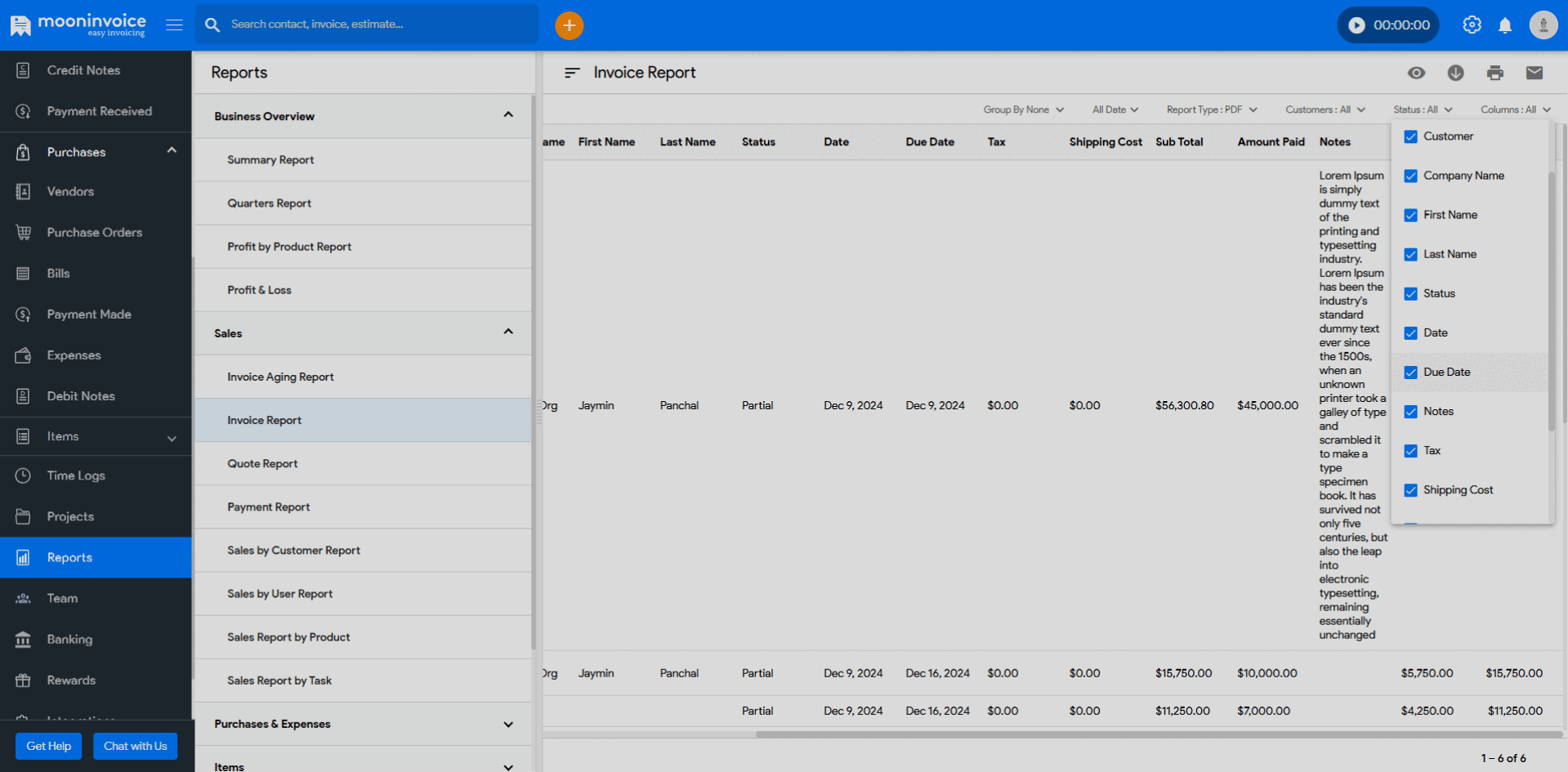
Task: Click the Vendors sidebar icon
Action: pos(23,191)
